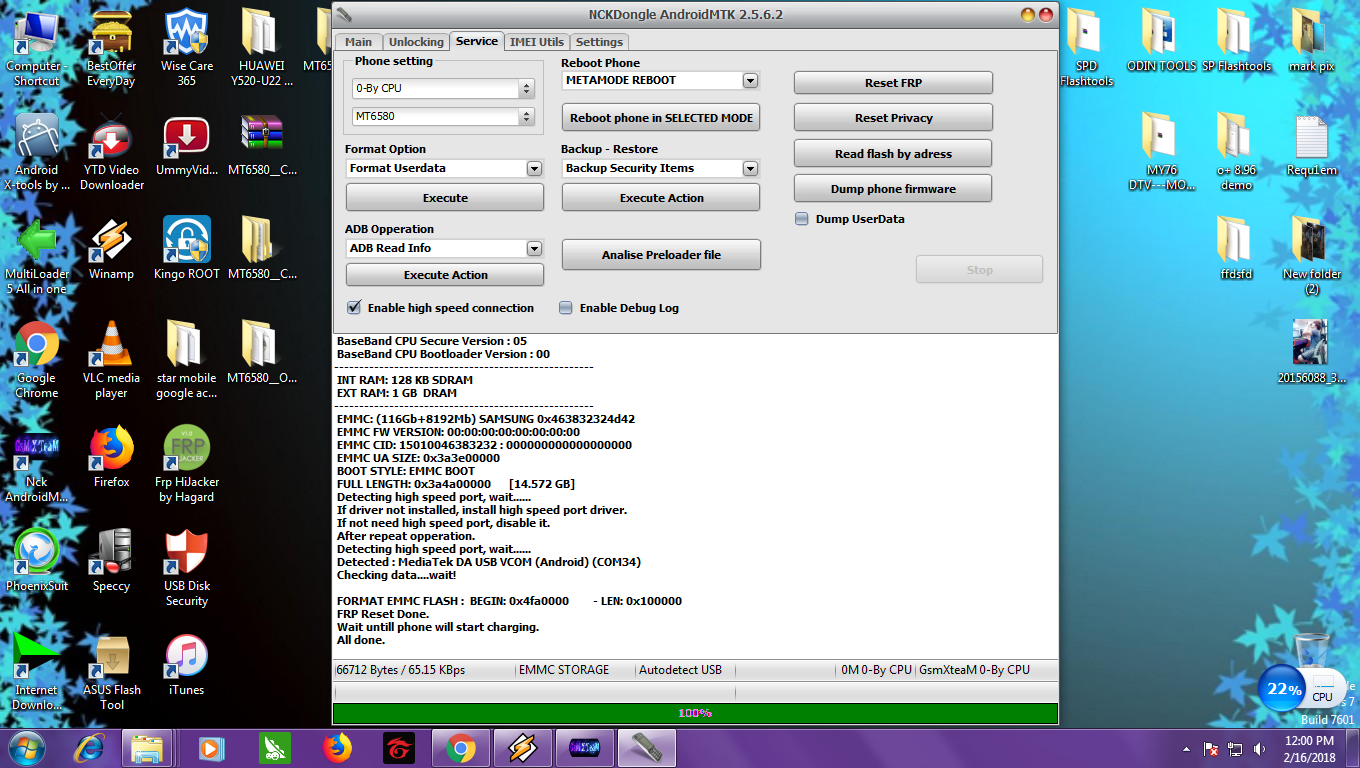Expand the Backup Security Items dropdown
Image resolution: width=1360 pixels, height=768 pixels.
coord(750,168)
